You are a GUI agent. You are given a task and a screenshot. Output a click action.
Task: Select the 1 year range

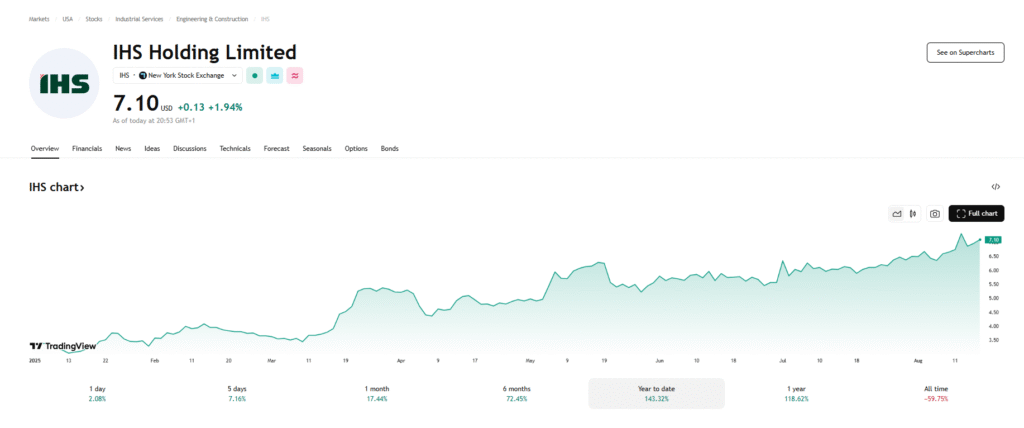point(796,393)
